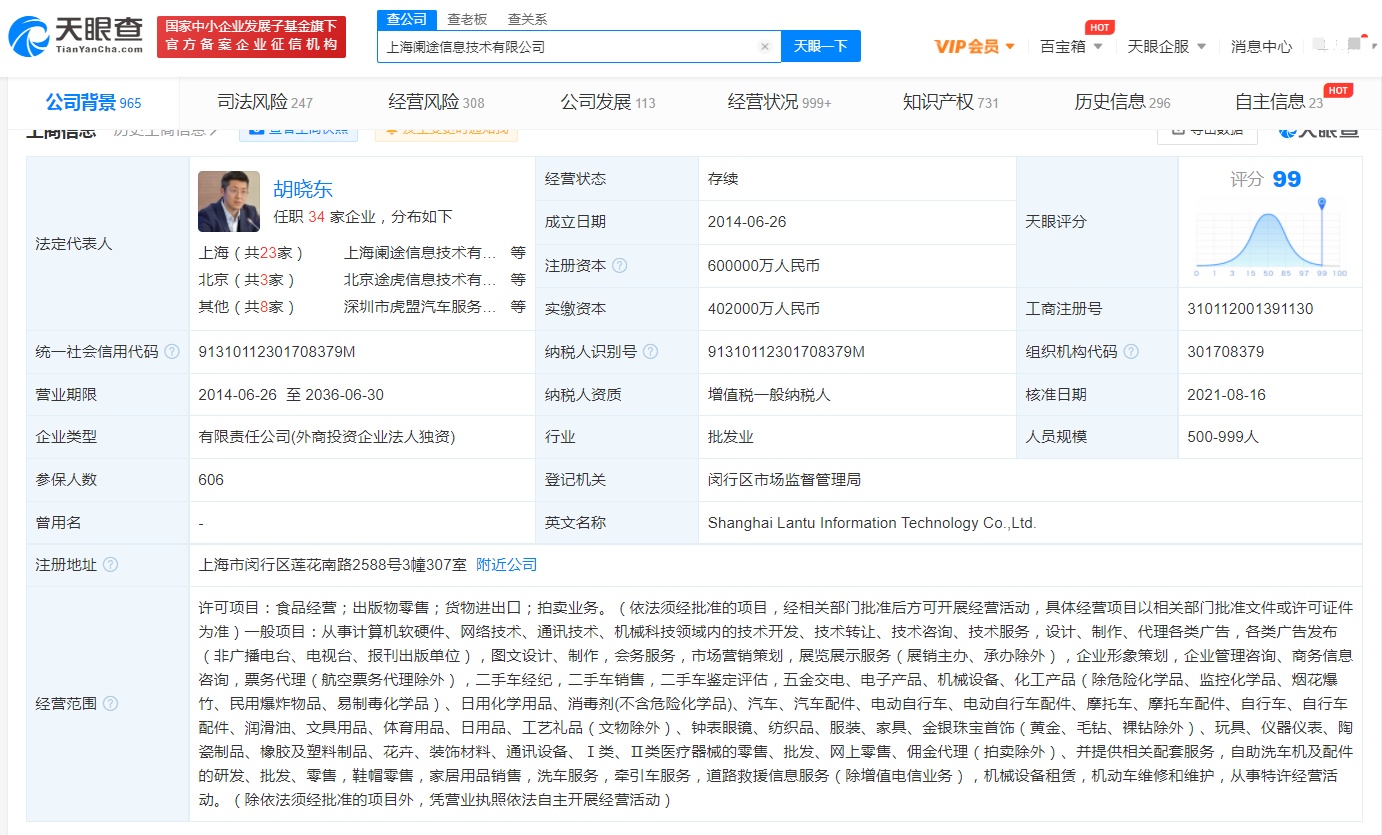Open help icon next to 注册资本
Viewport: 1382px width, 835px height.
pos(620,266)
